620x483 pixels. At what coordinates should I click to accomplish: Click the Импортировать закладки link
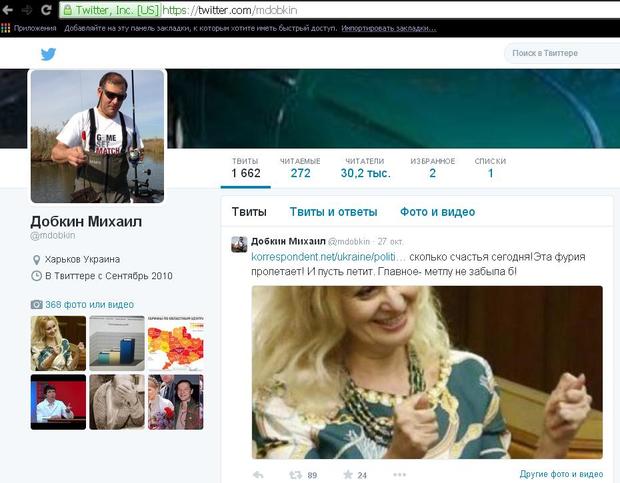[x=388, y=28]
